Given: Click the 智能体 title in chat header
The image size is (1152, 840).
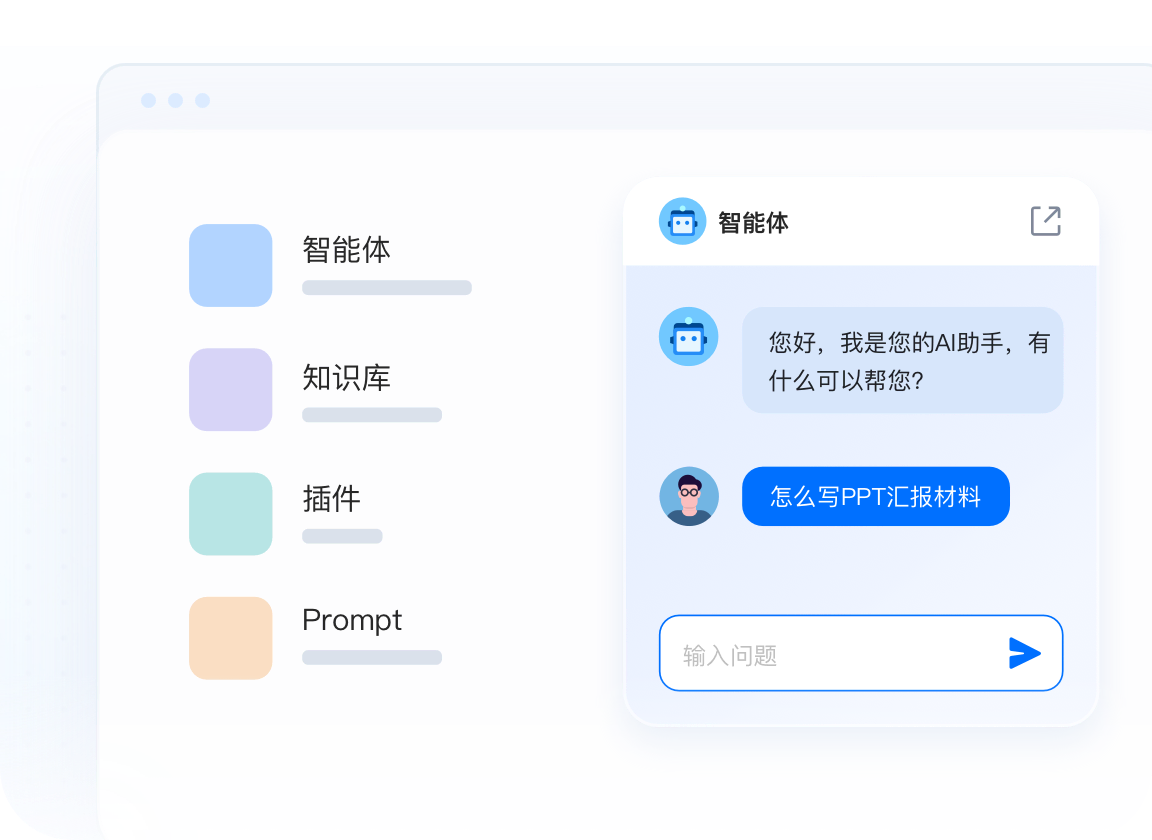Looking at the screenshot, I should [753, 222].
